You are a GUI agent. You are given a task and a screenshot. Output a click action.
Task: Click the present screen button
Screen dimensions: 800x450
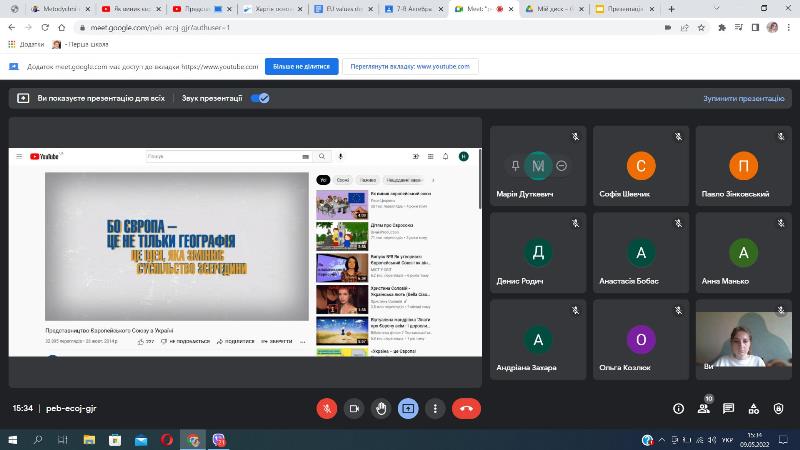coord(407,408)
